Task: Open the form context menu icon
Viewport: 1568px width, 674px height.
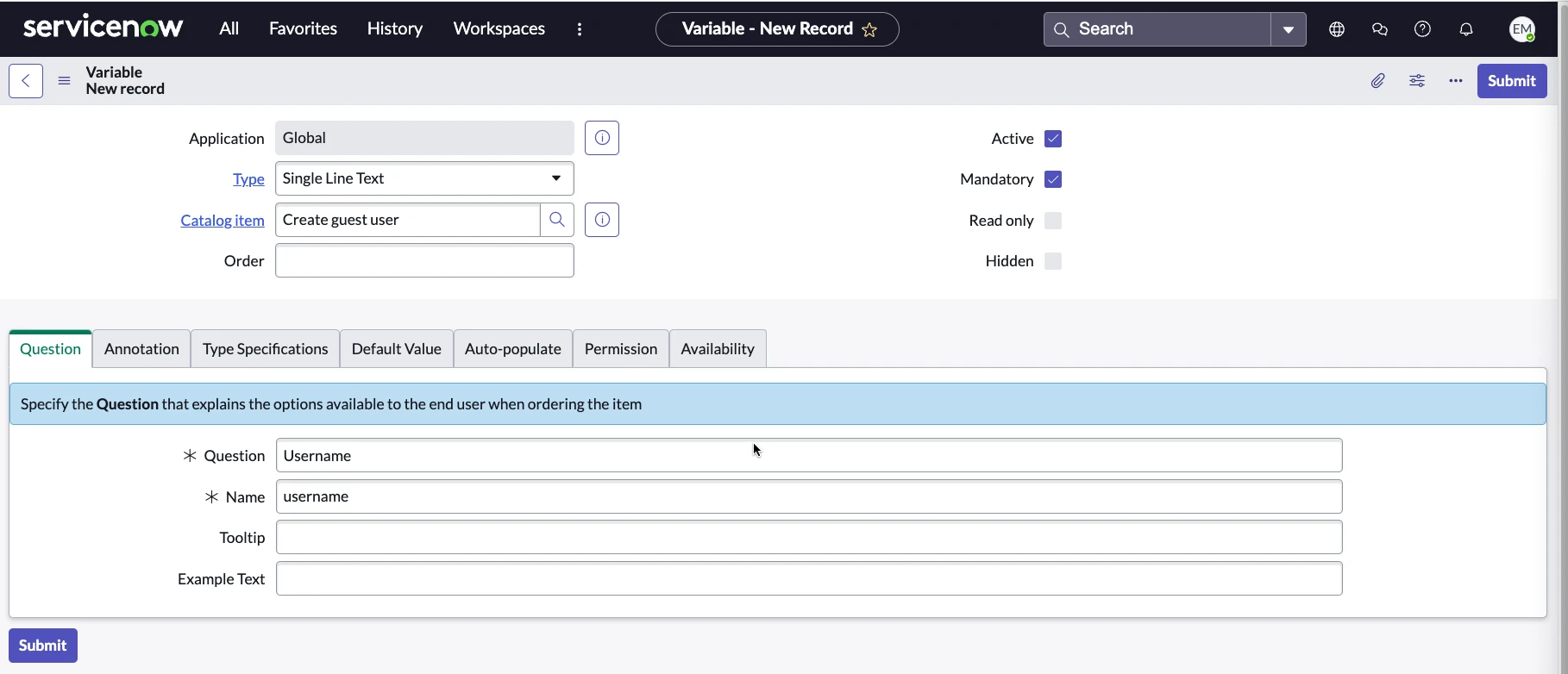Action: pos(64,81)
